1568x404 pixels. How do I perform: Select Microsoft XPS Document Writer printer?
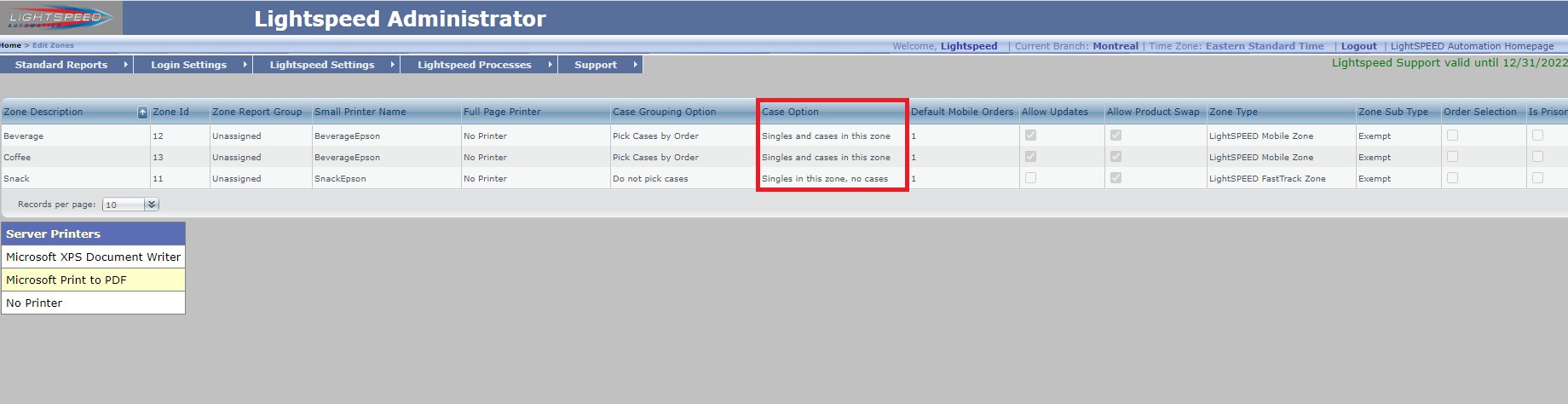(93, 257)
